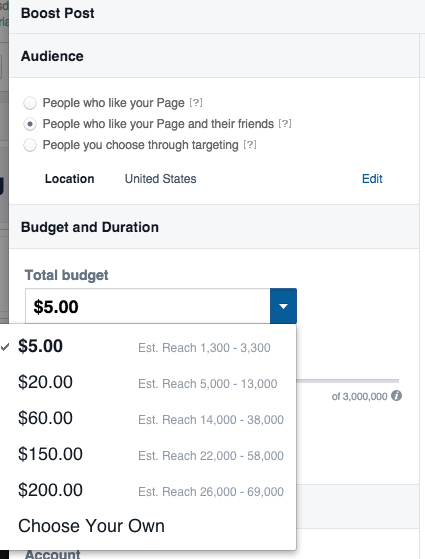Screen dimensions: 425x559
Task: Click Edit link for Location
Action: click(x=372, y=179)
